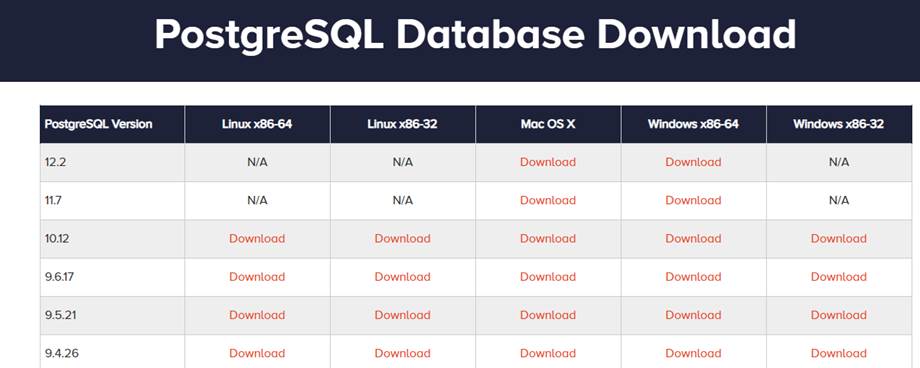Download PostgreSQL 9.4.26 for Windows x86-64
This screenshot has width=920, height=368.
(694, 353)
